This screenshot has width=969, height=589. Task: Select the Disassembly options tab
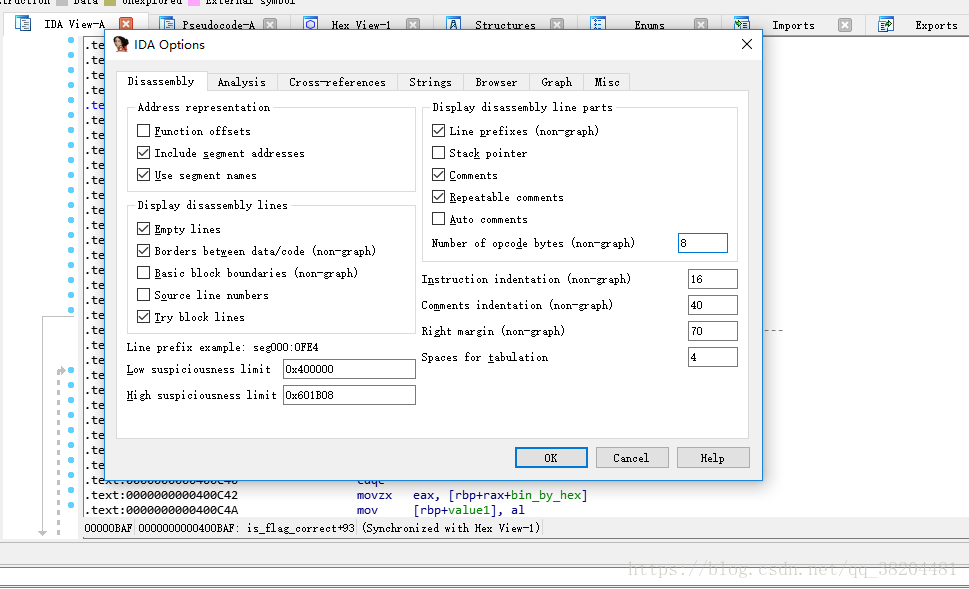[x=161, y=81]
